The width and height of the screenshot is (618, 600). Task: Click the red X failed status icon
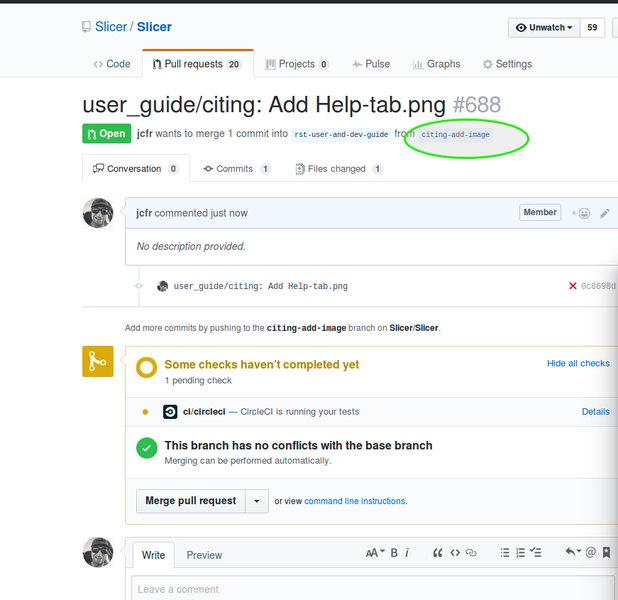click(572, 286)
